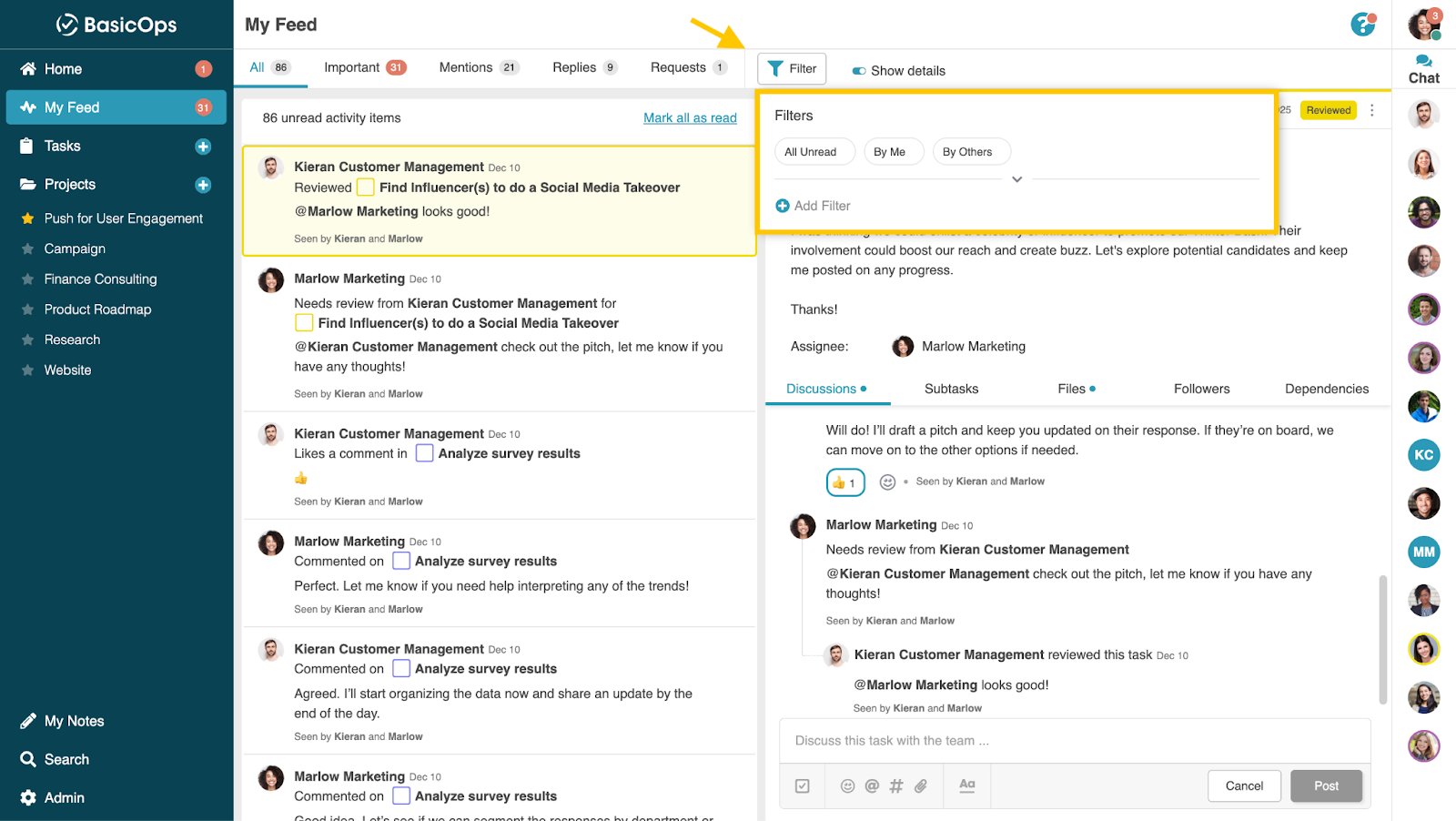1456x821 pixels.
Task: Open the emoji picker in the comment toolbar
Action: coord(847,786)
